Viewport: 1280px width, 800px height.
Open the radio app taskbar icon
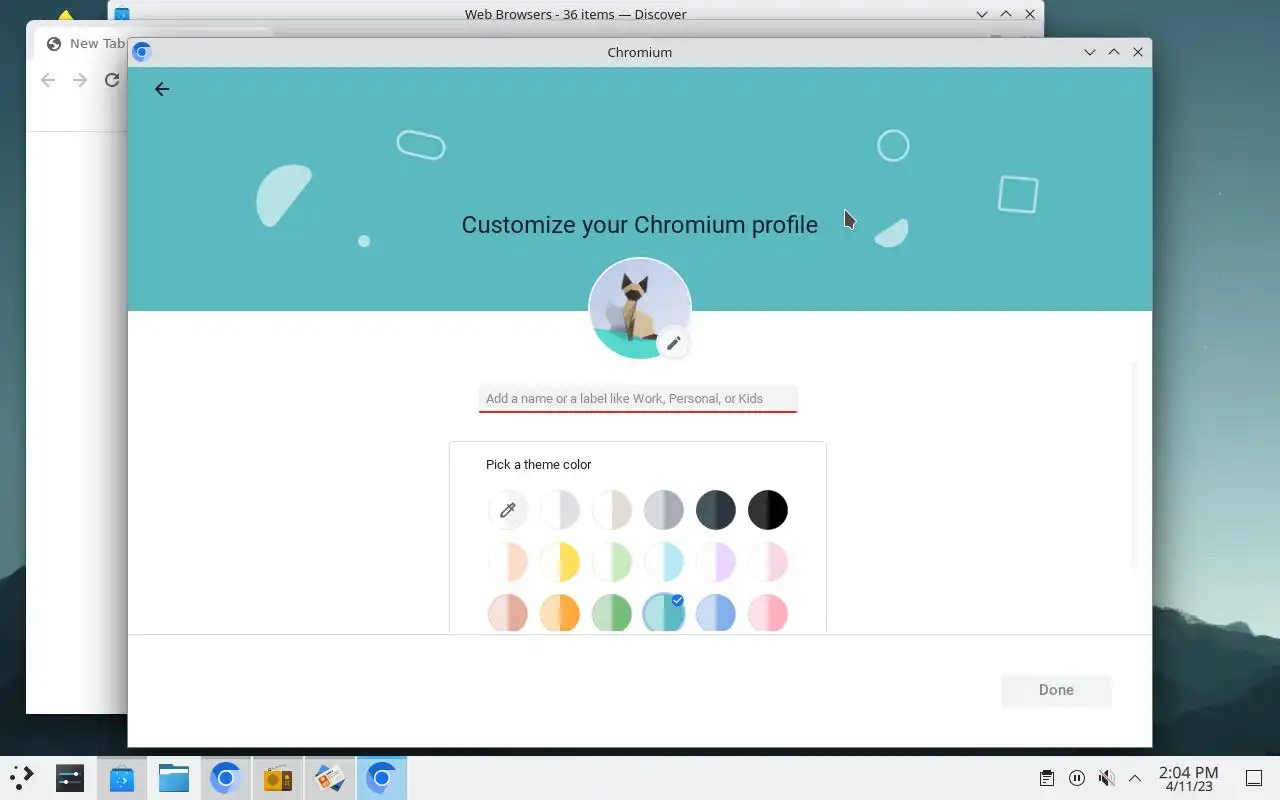pos(277,777)
